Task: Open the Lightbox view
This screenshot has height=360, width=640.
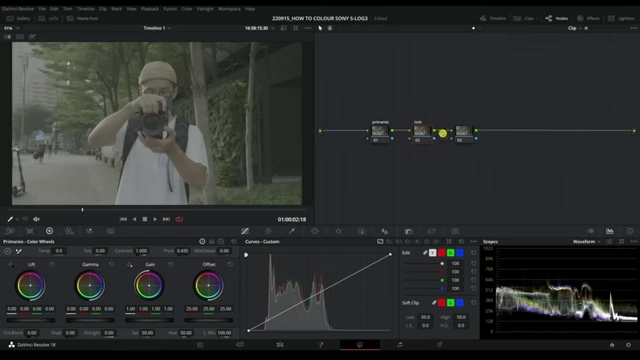Action: click(621, 18)
